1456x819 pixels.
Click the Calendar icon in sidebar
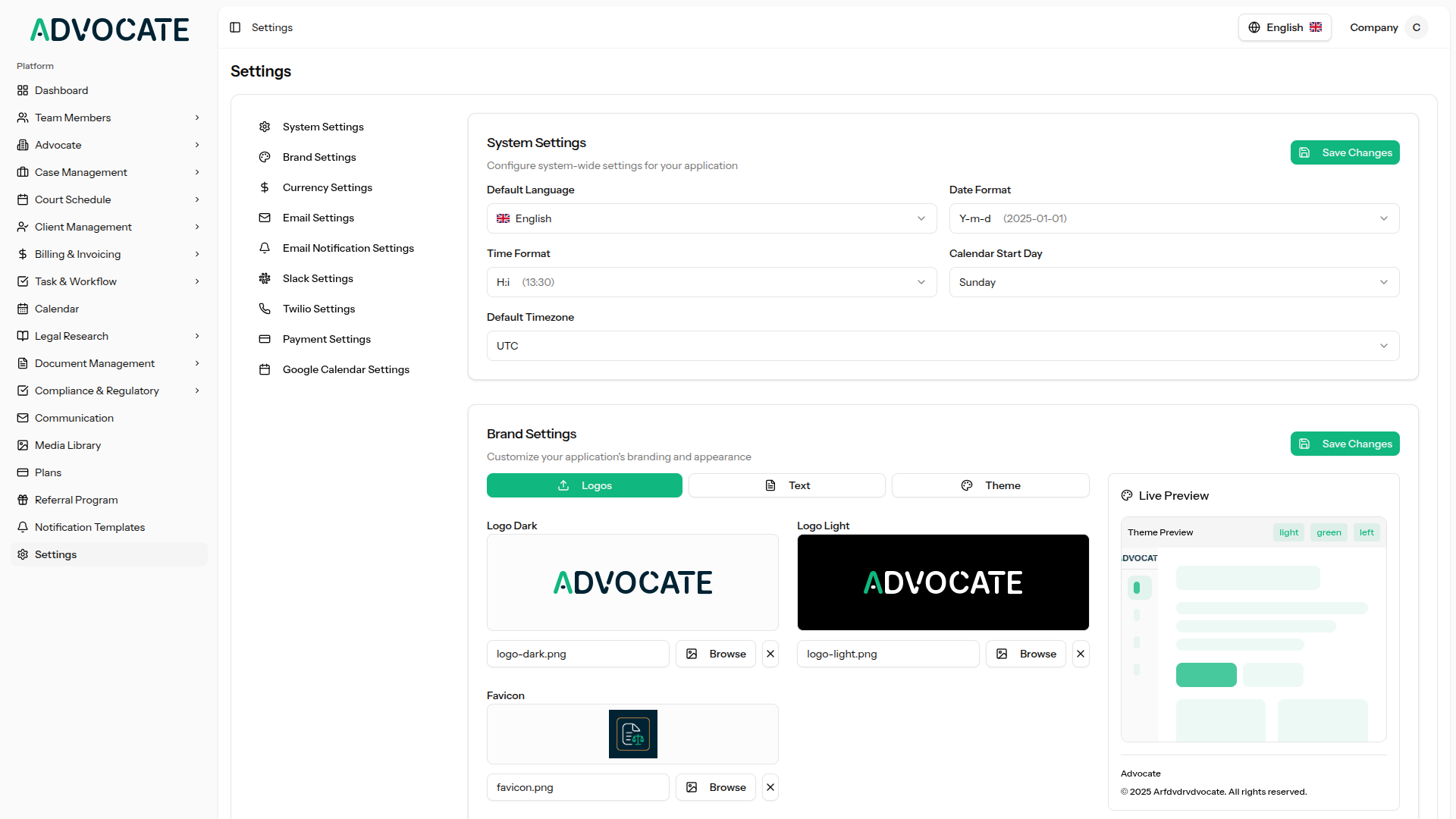click(x=23, y=309)
